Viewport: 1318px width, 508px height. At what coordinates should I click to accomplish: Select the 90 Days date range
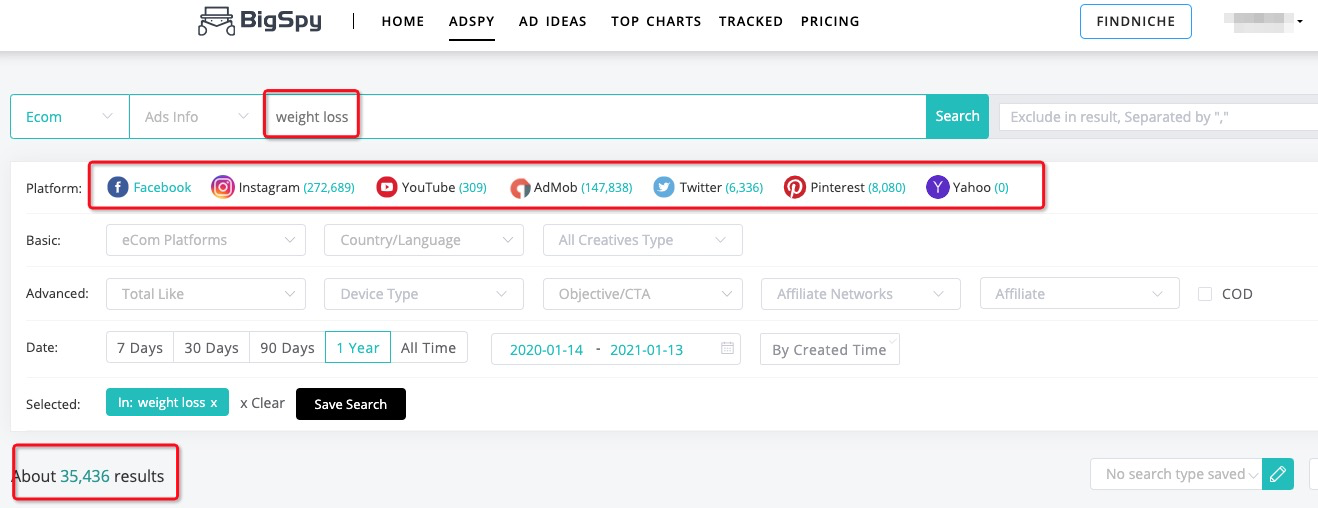click(287, 348)
